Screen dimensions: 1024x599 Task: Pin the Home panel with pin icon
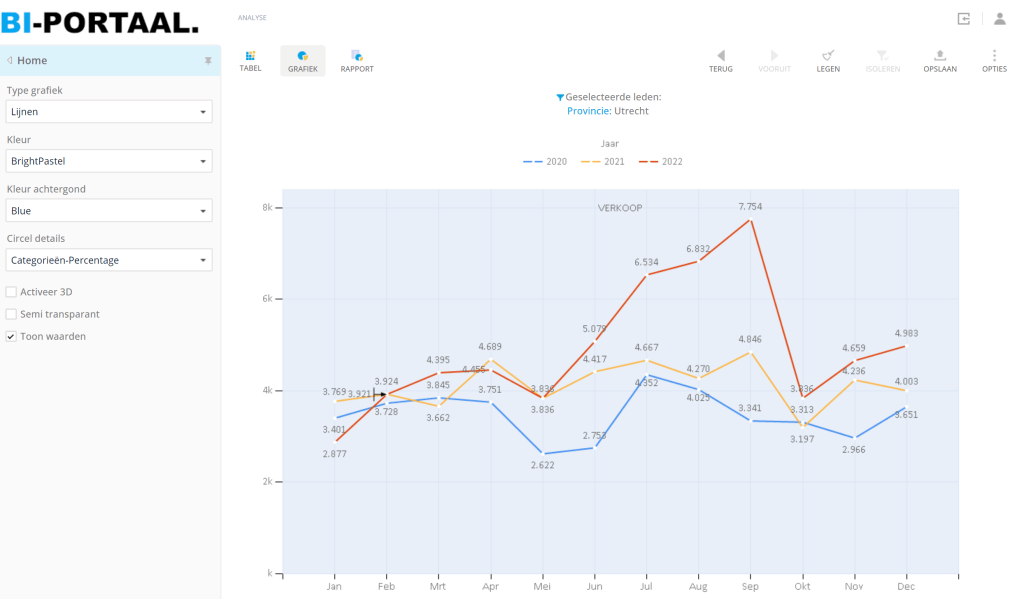tap(208, 61)
